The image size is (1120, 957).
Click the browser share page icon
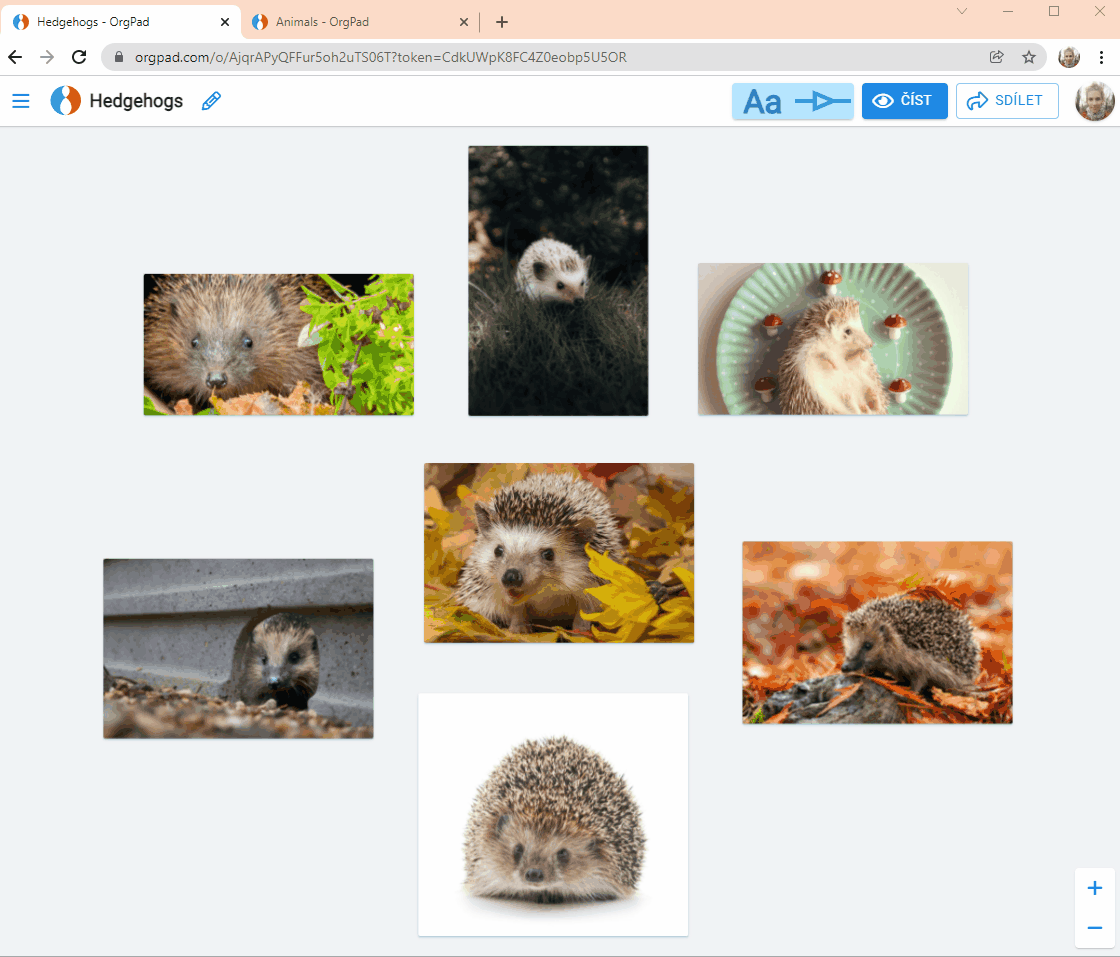tap(996, 57)
